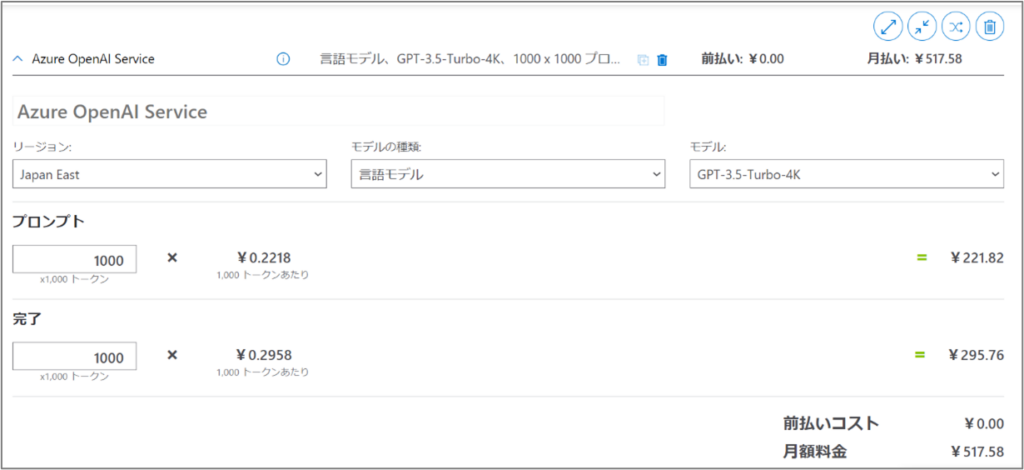Click the blue trash icon in service header
This screenshot has width=1024, height=470.
coord(661,60)
